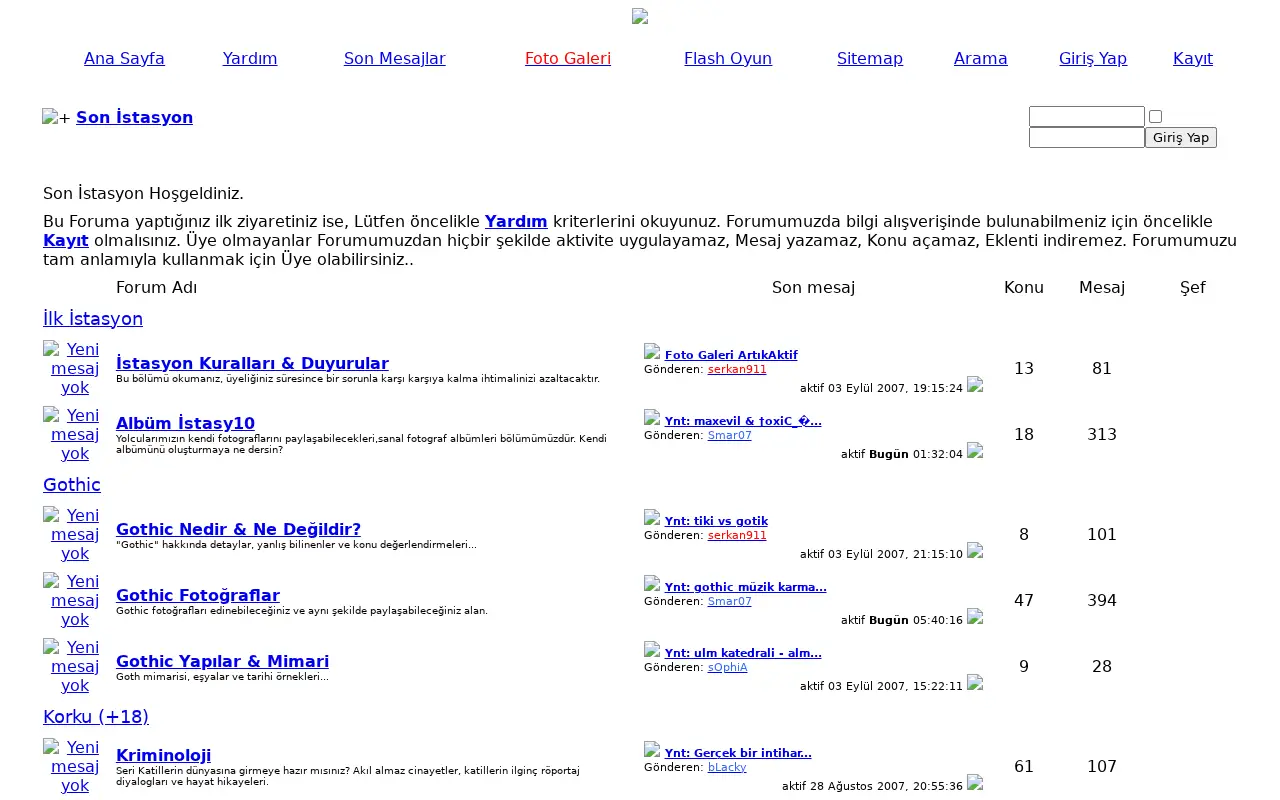
Task: Click the last-post icon after 15:22:11 timestamp
Action: [975, 683]
